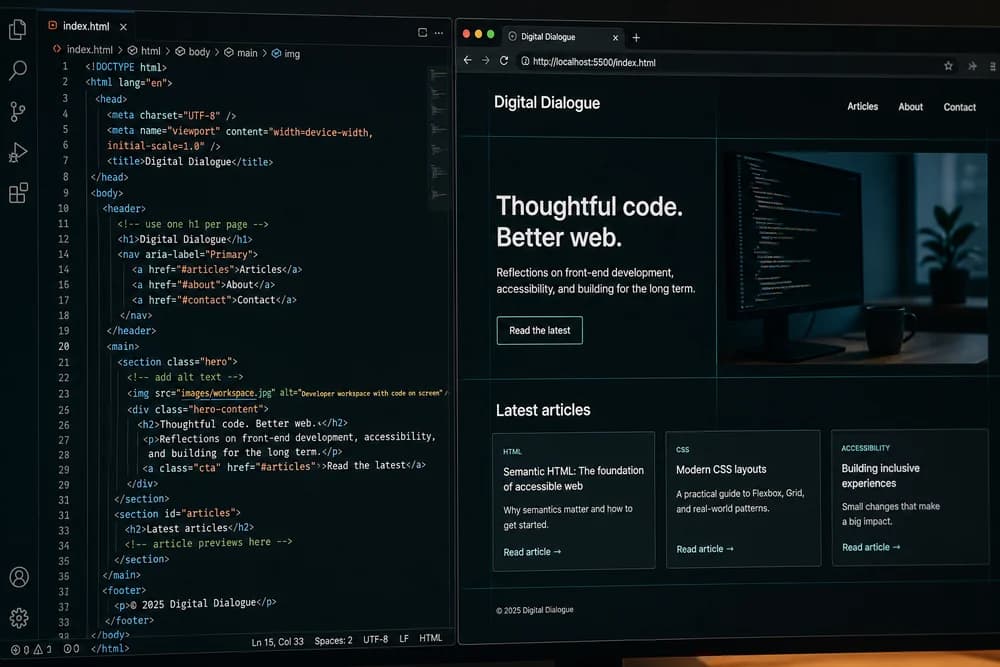Click the About nav link
1000x667 pixels.
coord(910,107)
